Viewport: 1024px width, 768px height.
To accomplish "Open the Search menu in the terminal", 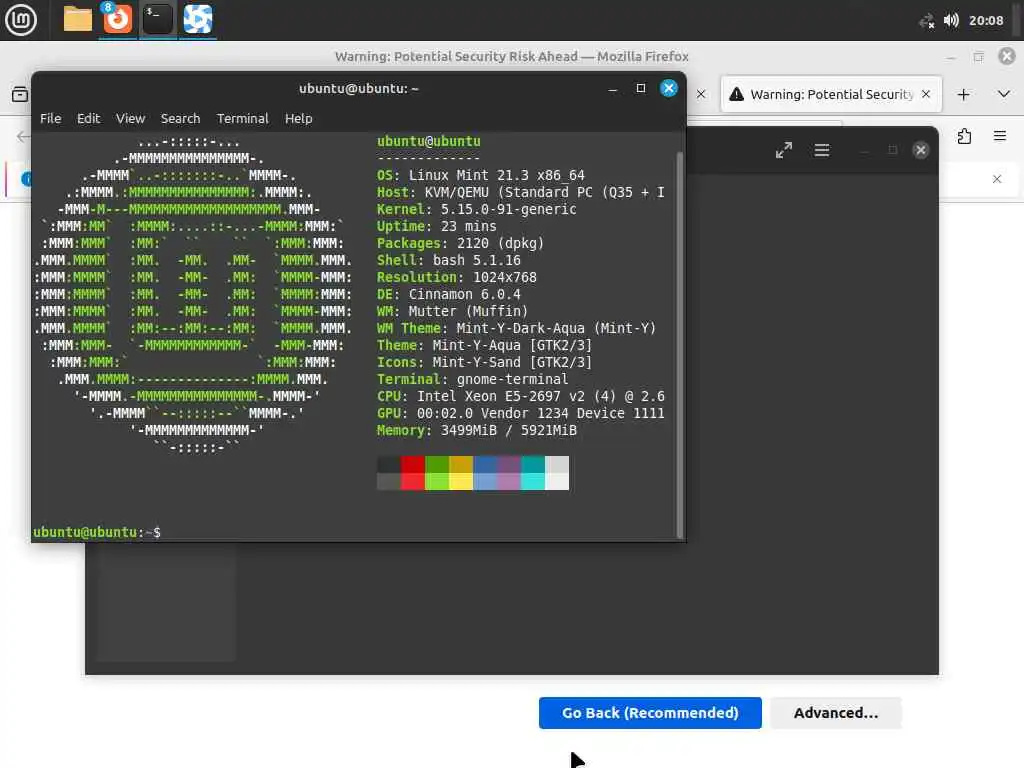I will click(180, 118).
